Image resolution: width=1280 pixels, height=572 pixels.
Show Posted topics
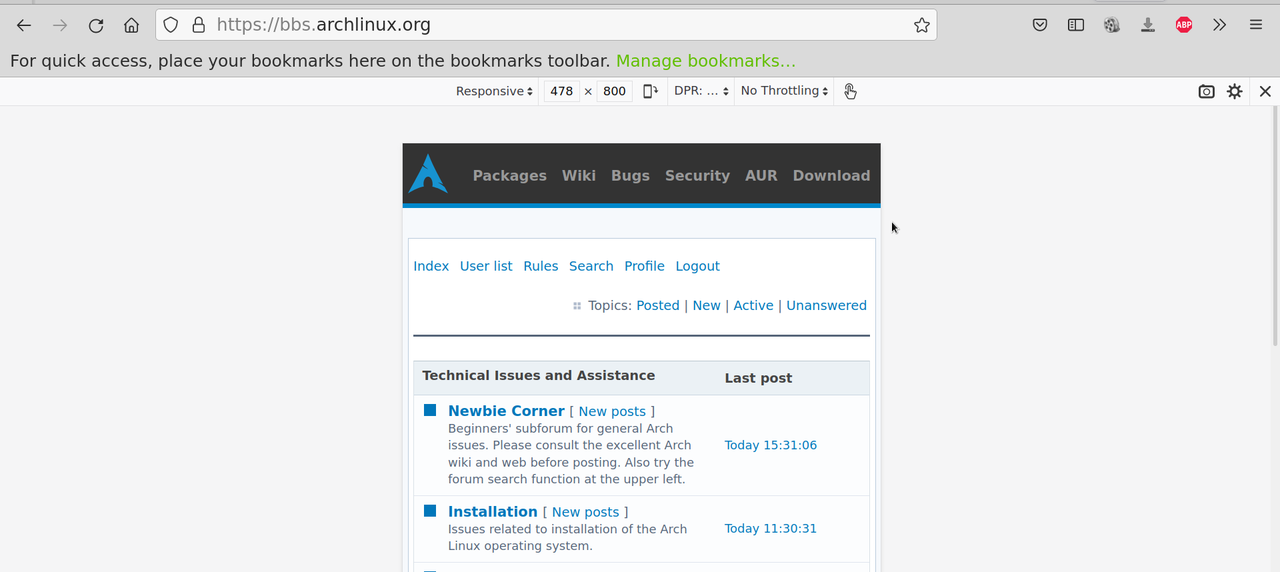coord(658,305)
